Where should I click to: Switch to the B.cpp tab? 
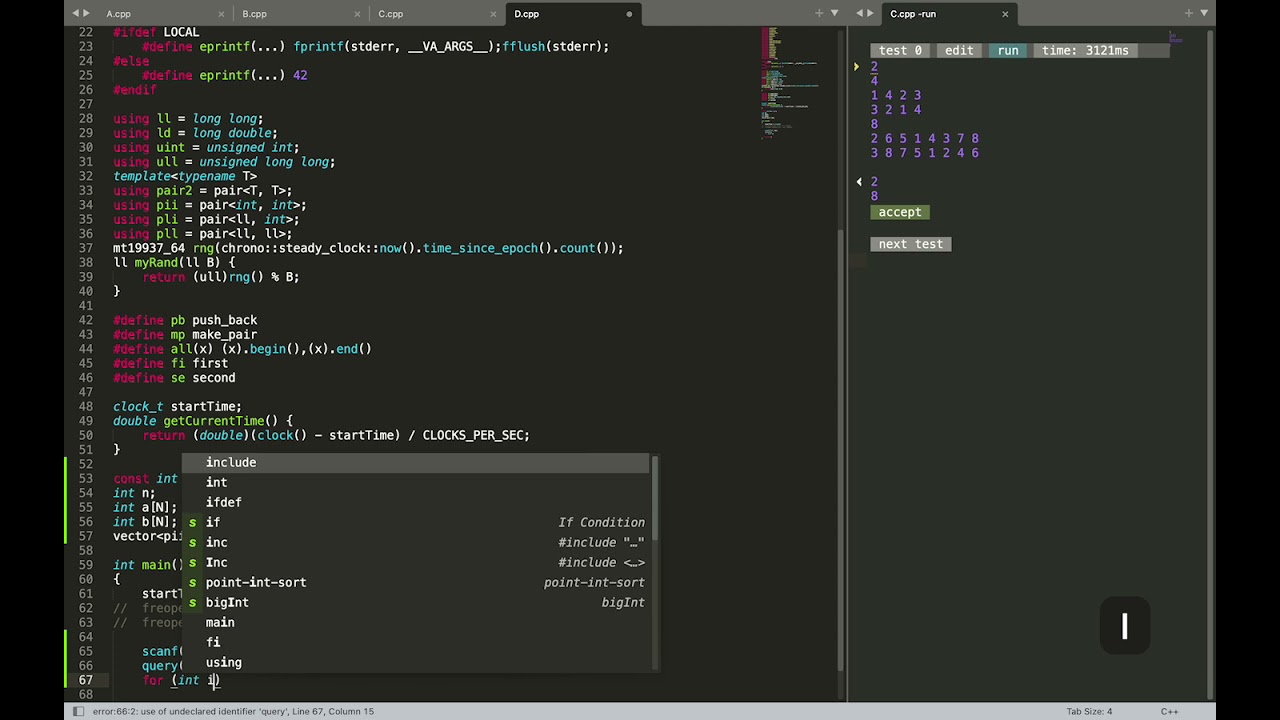point(254,14)
